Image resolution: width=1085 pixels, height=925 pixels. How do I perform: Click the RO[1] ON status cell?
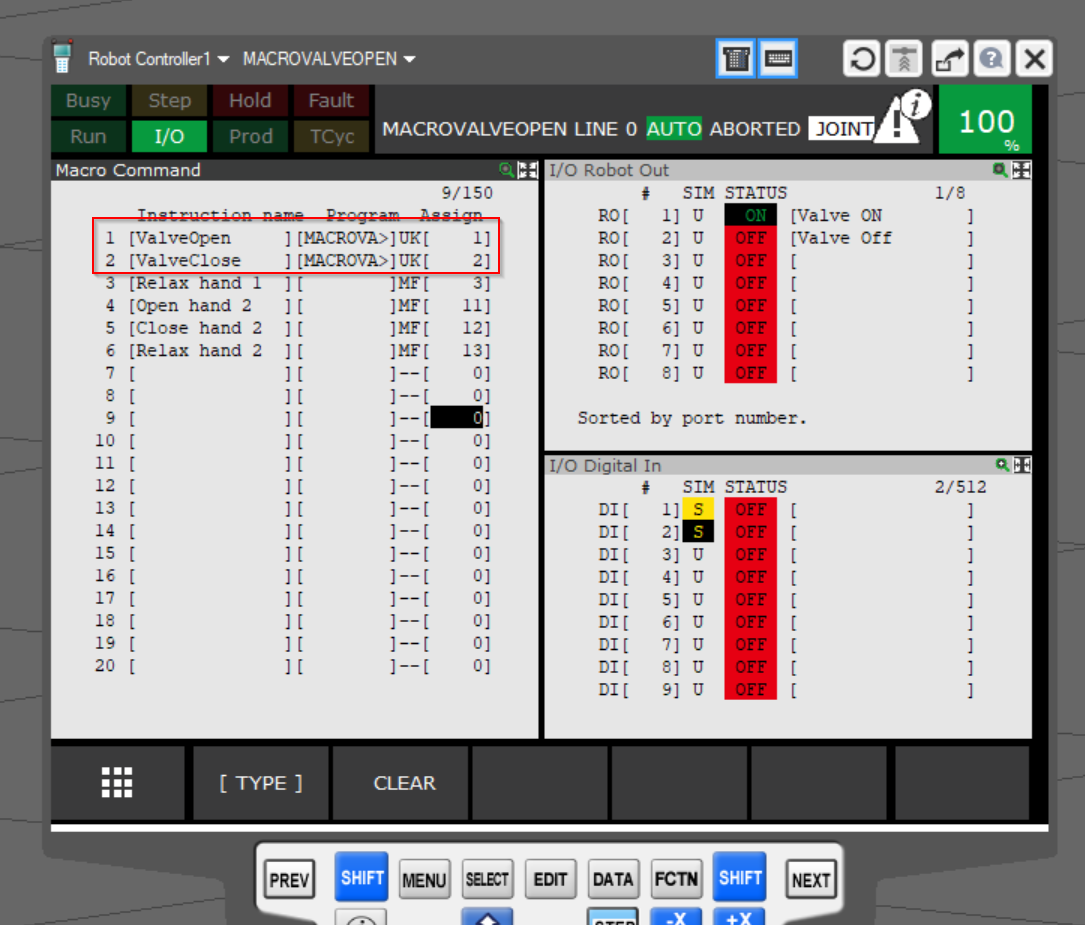point(750,215)
